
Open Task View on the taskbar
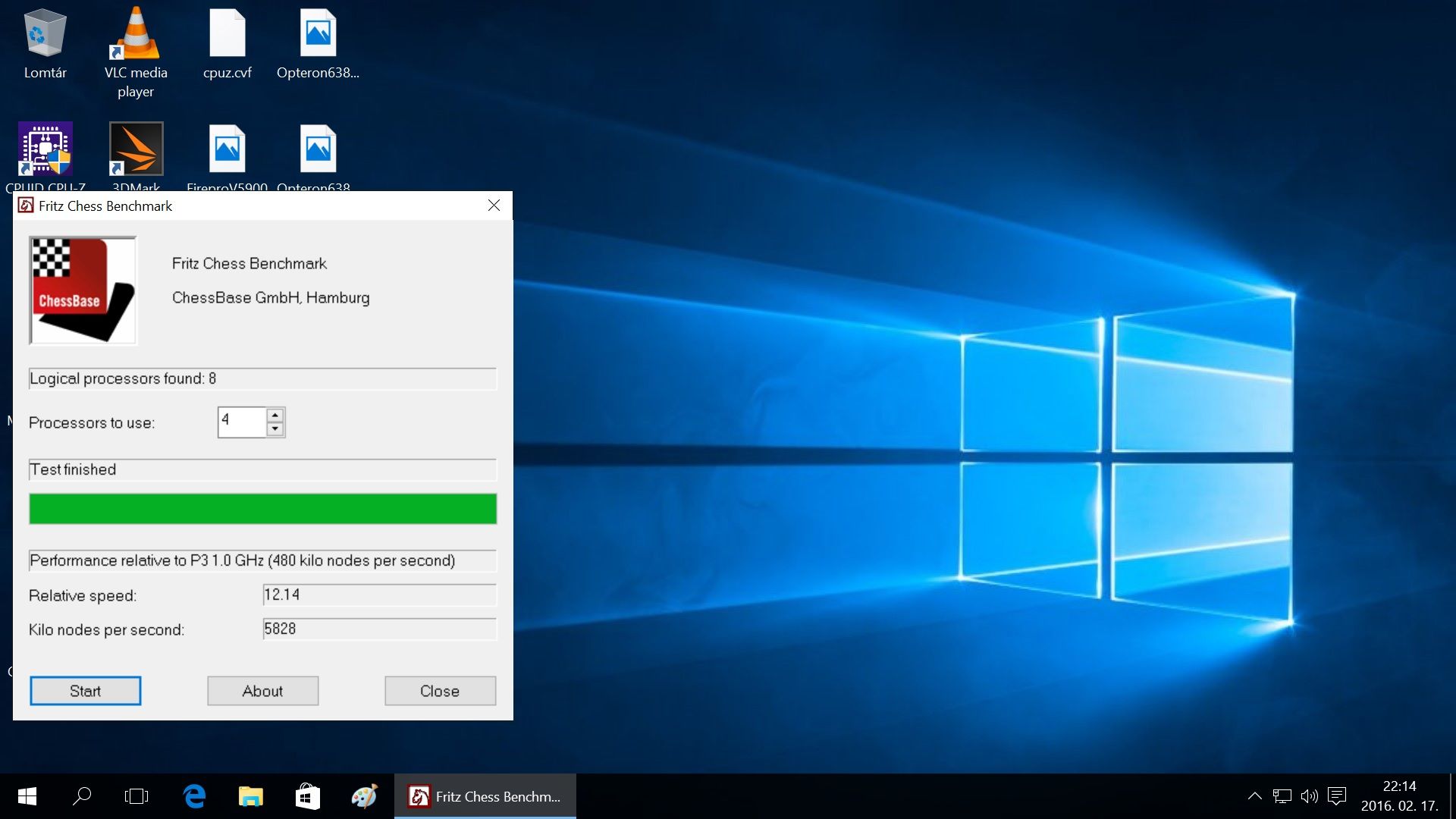(136, 796)
